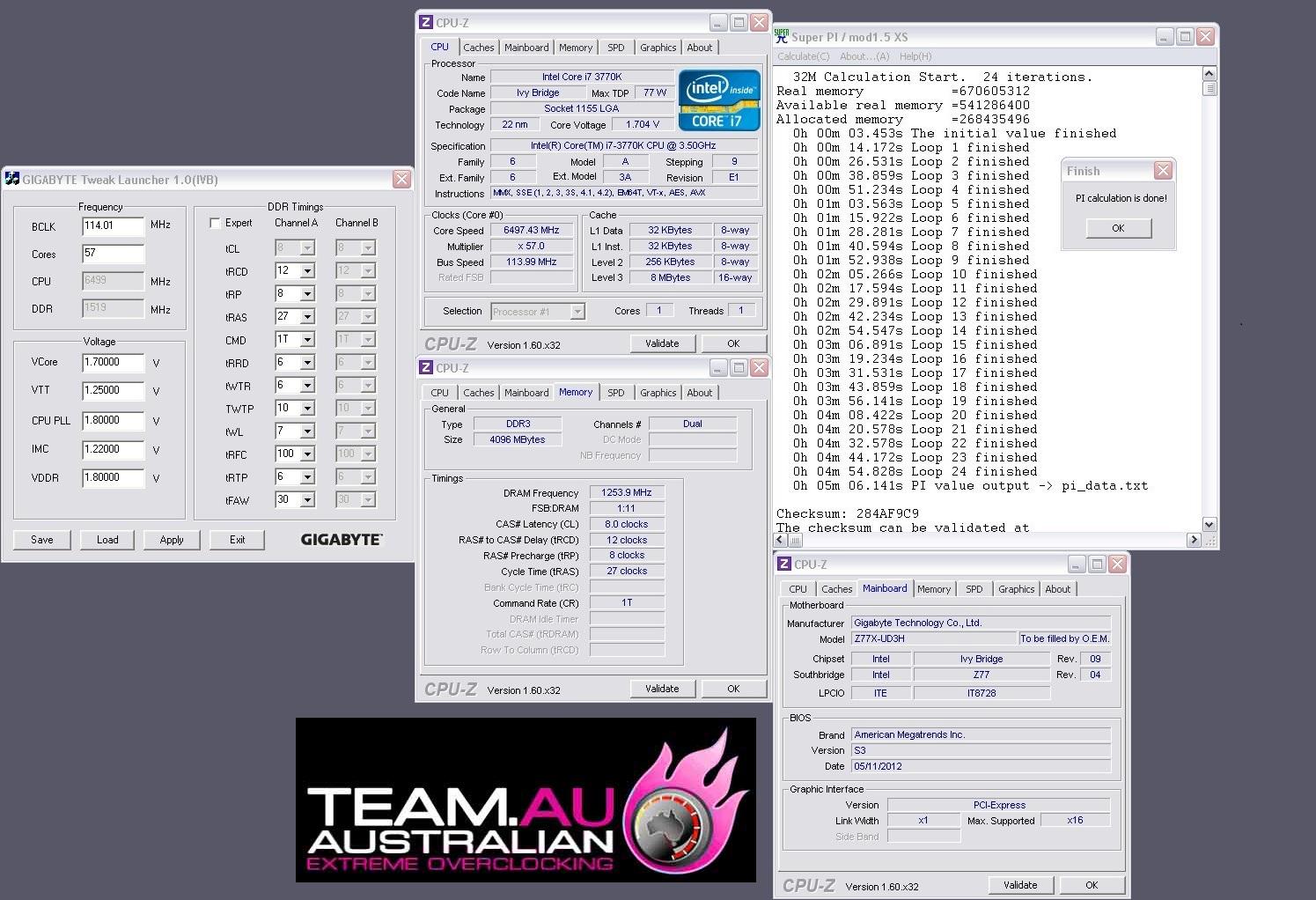Click the CPU PLL voltage input field
Screen dimensions: 1316x900
[x=113, y=421]
